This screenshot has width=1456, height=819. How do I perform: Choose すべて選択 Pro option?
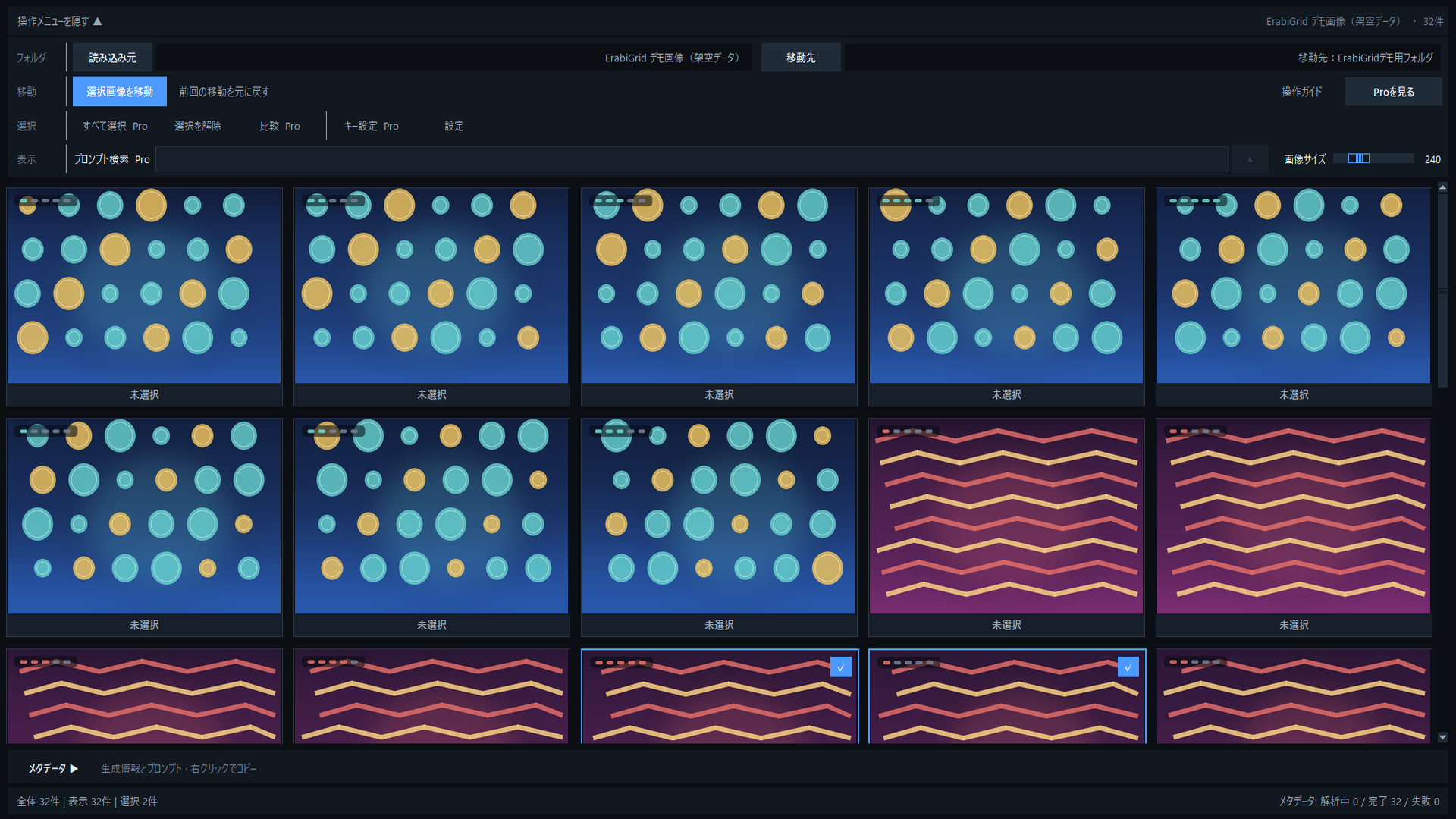(115, 126)
